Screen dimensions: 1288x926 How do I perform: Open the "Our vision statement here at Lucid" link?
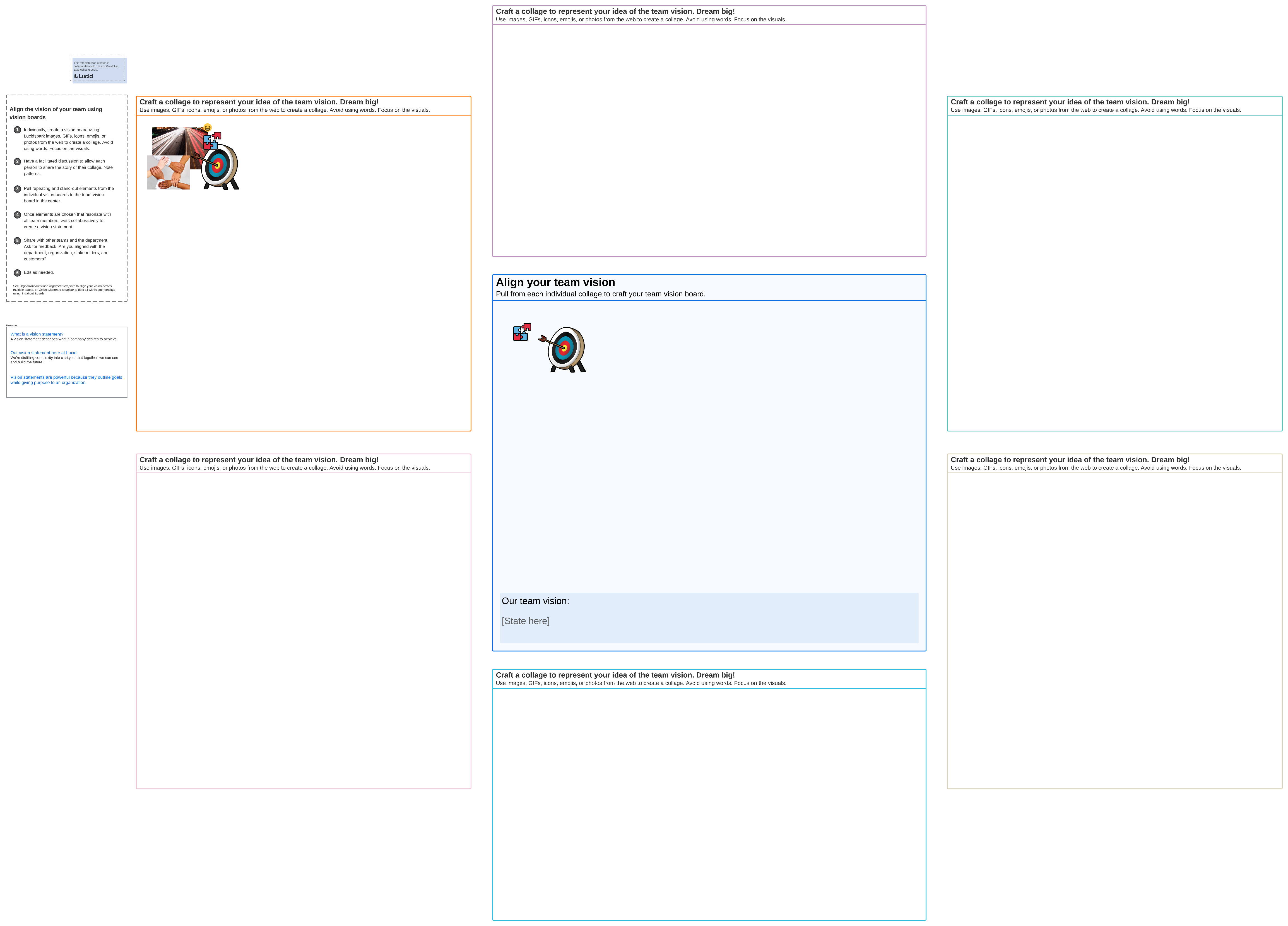pos(43,353)
